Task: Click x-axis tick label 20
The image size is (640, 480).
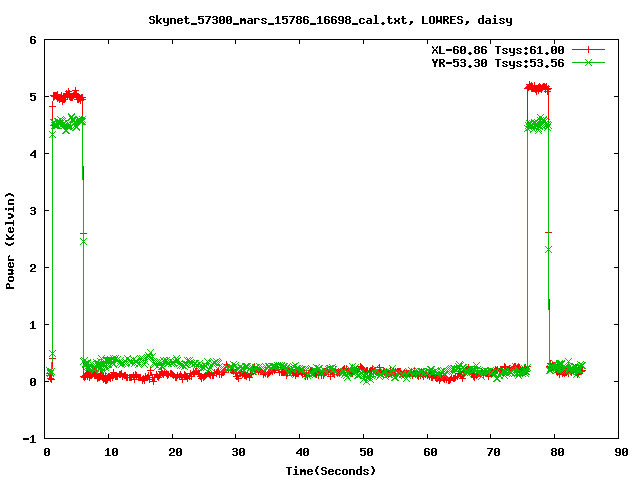Action: click(175, 452)
